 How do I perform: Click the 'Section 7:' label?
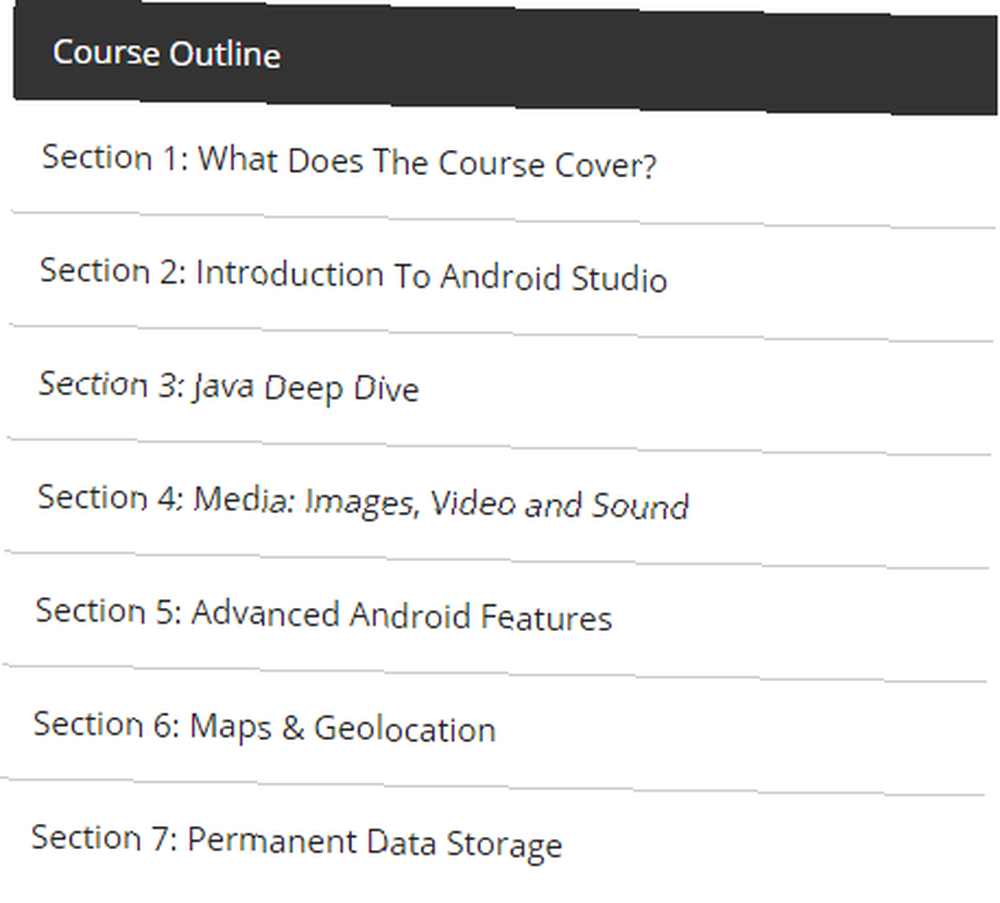click(105, 838)
